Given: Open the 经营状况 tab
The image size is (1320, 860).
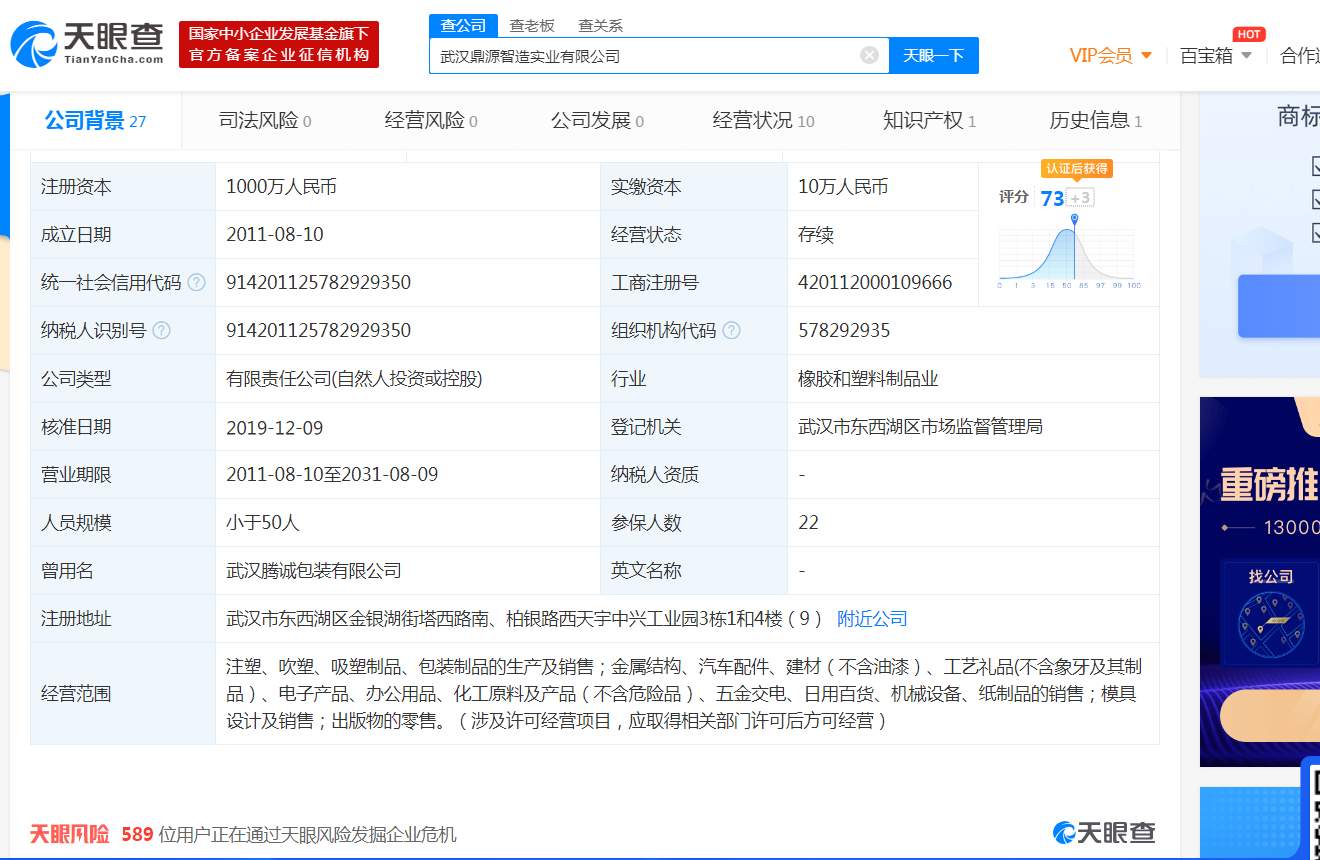Looking at the screenshot, I should [763, 121].
